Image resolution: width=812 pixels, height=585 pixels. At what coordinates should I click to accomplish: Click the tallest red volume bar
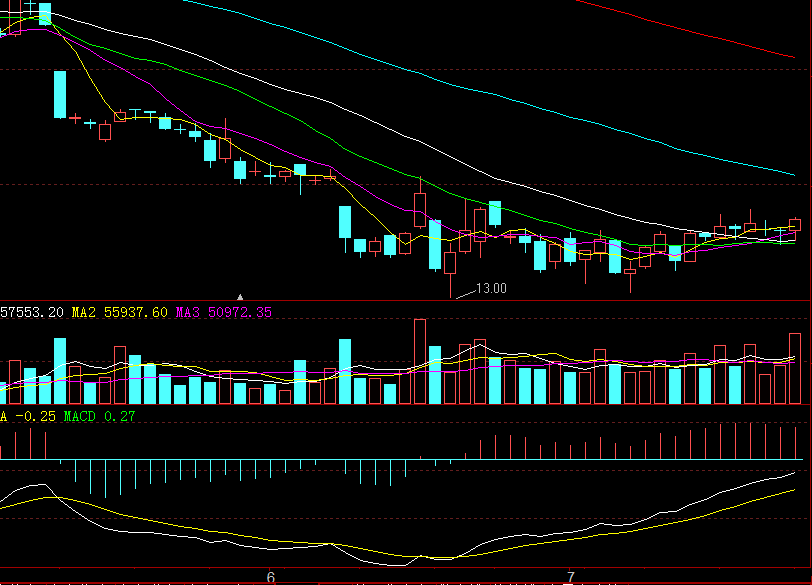click(420, 361)
